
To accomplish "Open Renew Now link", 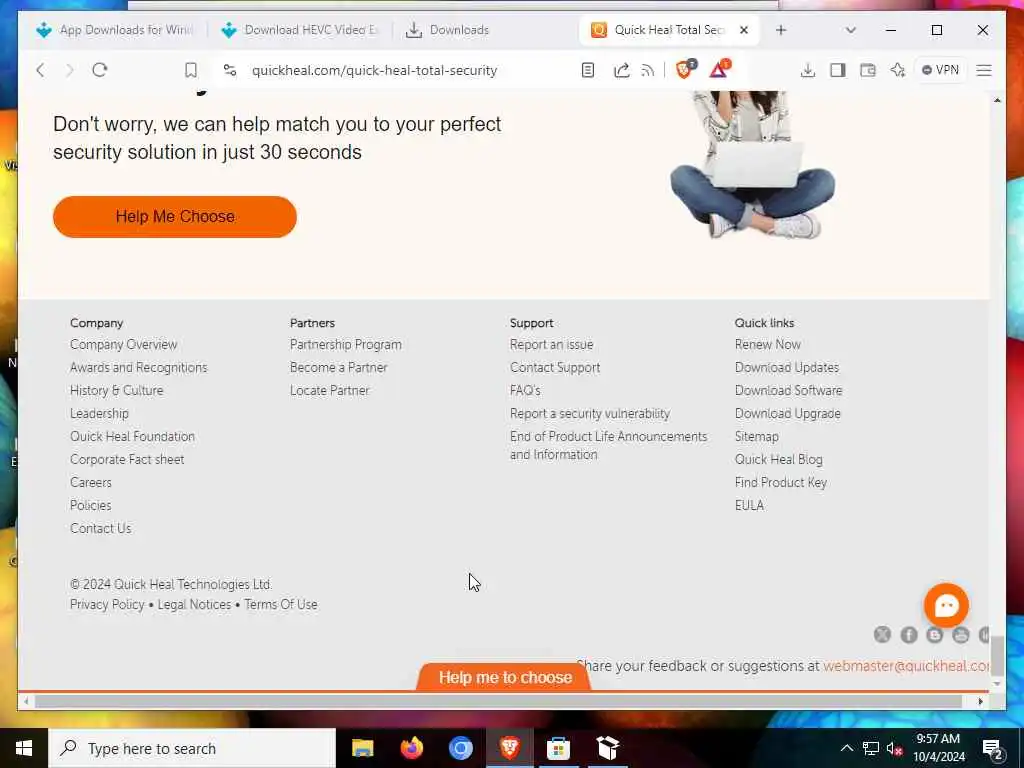I will point(767,344).
